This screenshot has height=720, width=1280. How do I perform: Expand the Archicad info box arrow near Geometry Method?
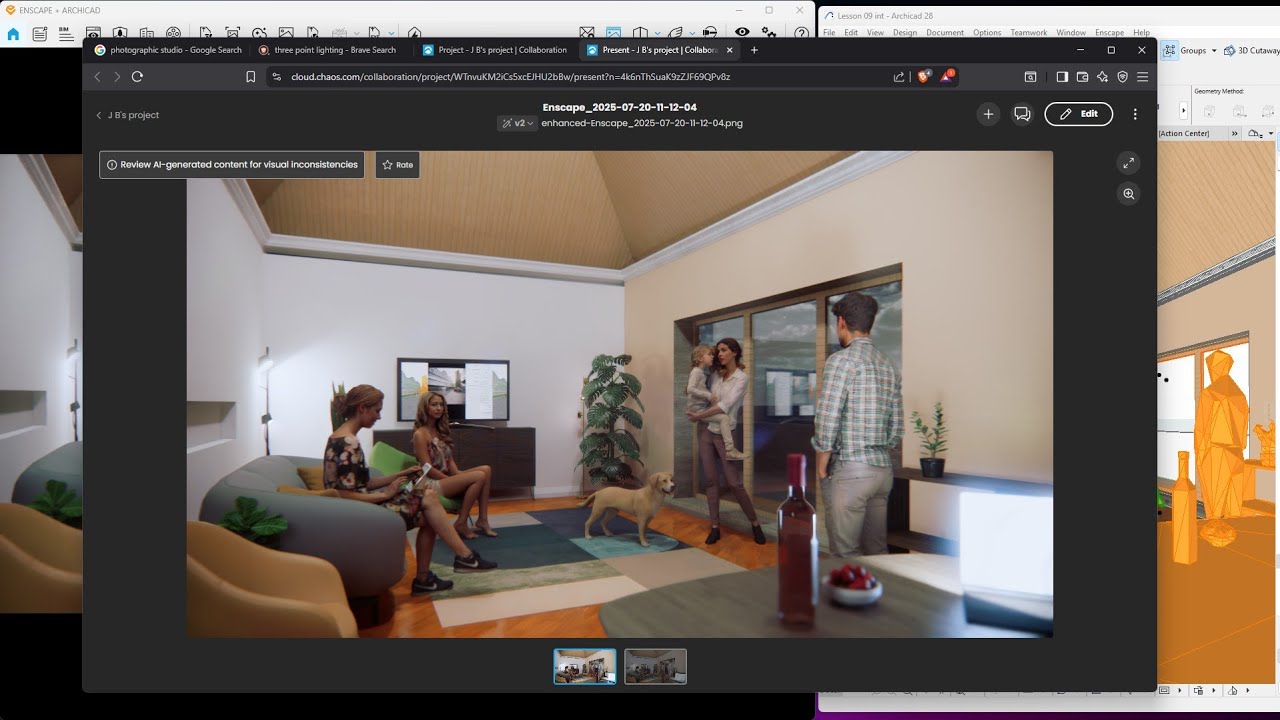[x=1184, y=111]
